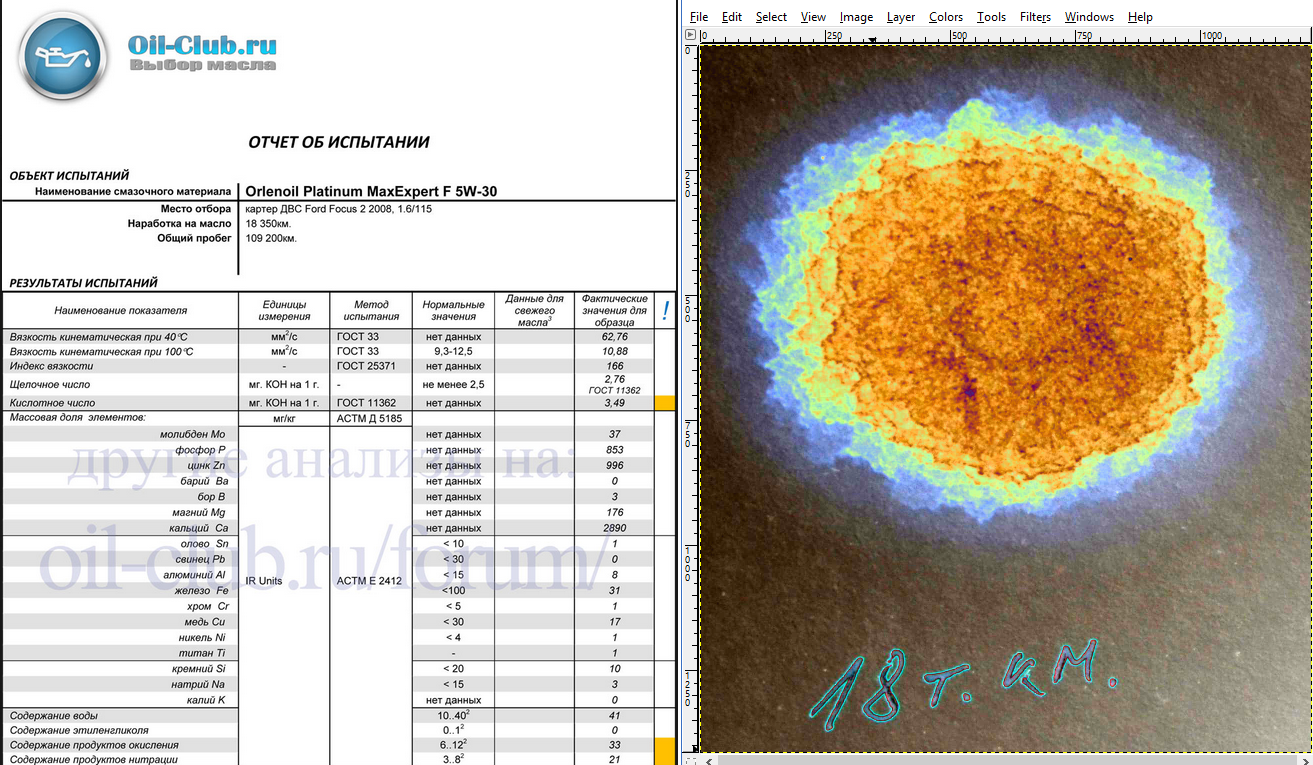Image resolution: width=1313 pixels, height=765 pixels.
Task: Click the column header "Единицы измерения"
Action: click(x=282, y=311)
